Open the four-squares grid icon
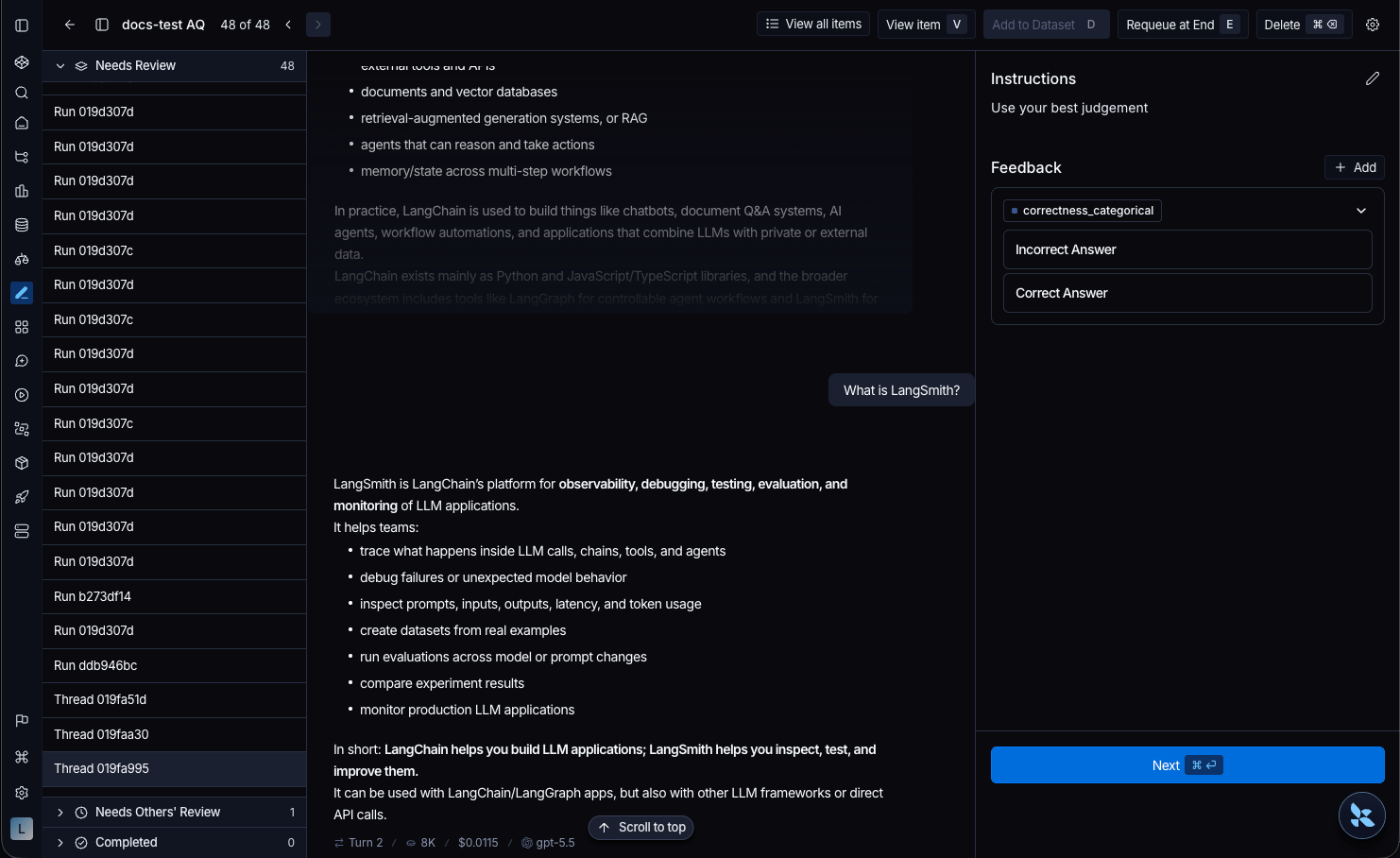Screen dimensions: 1400x858 22,327
